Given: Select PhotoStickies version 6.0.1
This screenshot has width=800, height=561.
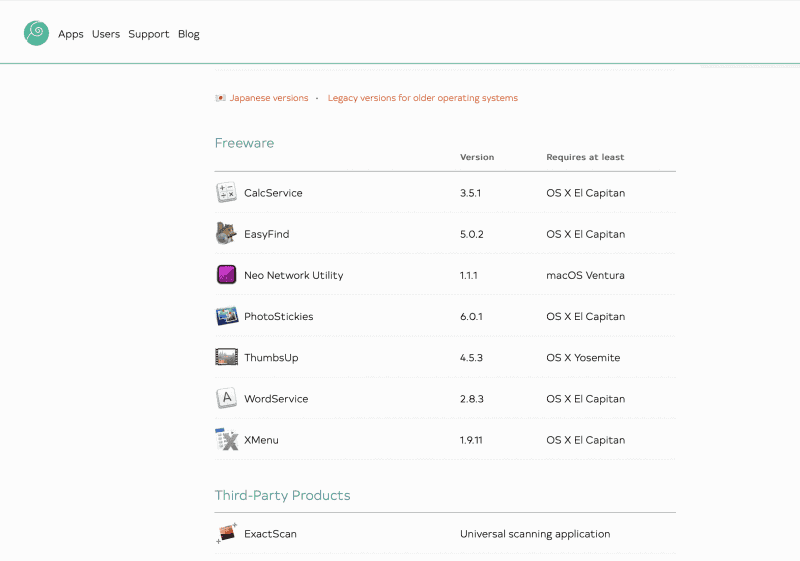Looking at the screenshot, I should 471,316.
